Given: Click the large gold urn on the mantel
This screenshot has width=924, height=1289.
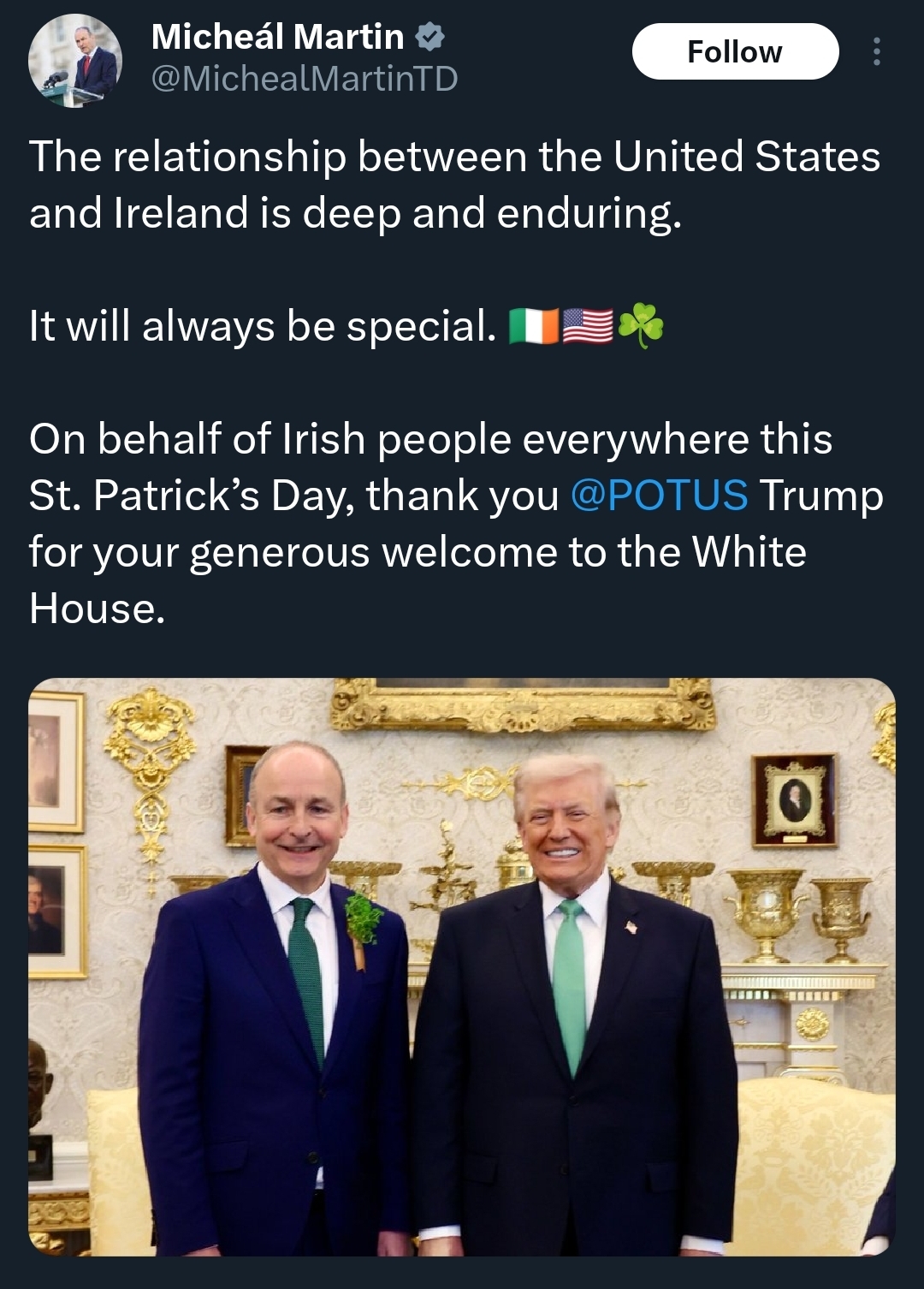Looking at the screenshot, I should click(x=766, y=912).
